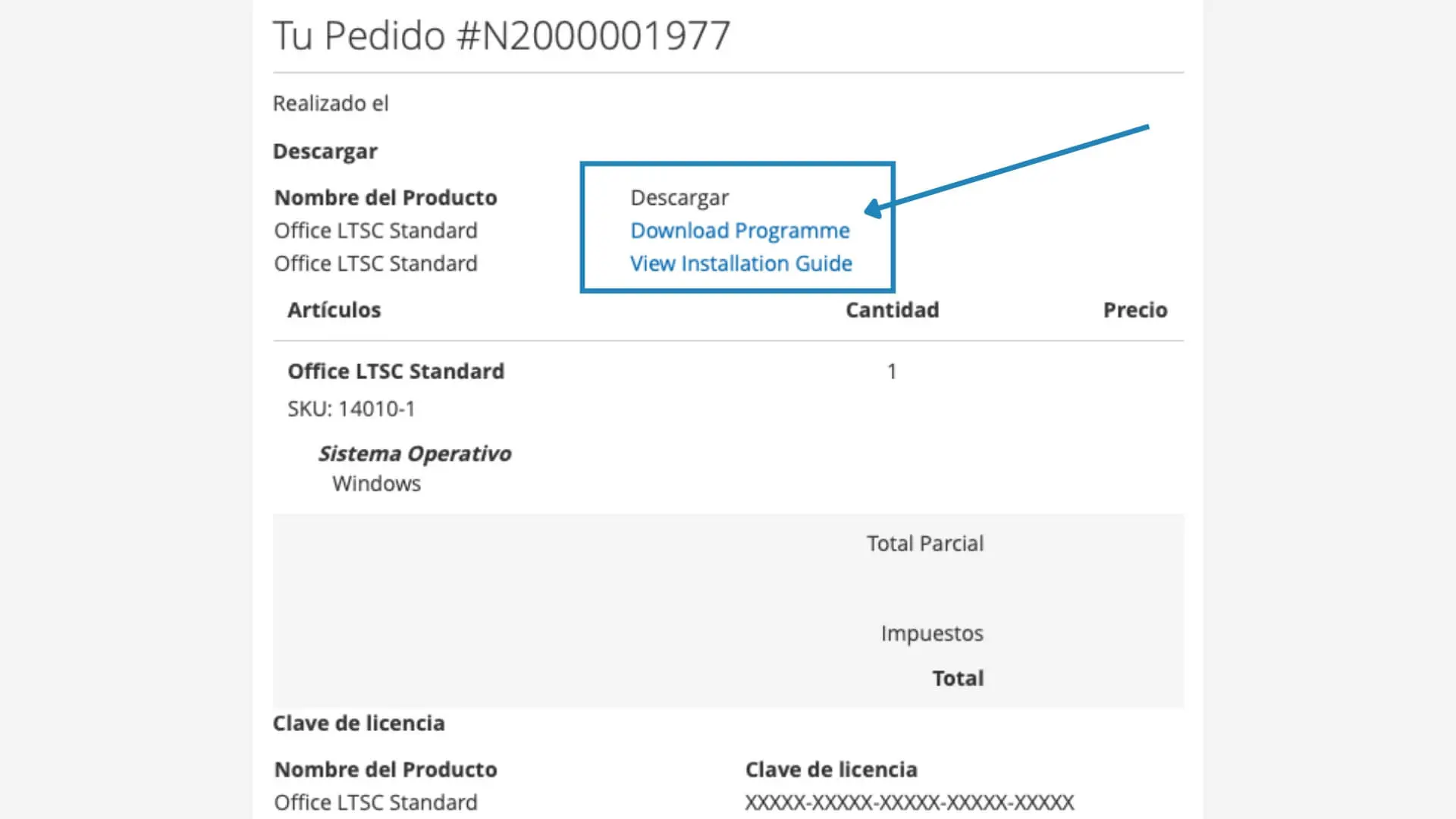Screen dimensions: 1456x819
Task: Click the order number heading N2000001977
Action: pos(500,36)
